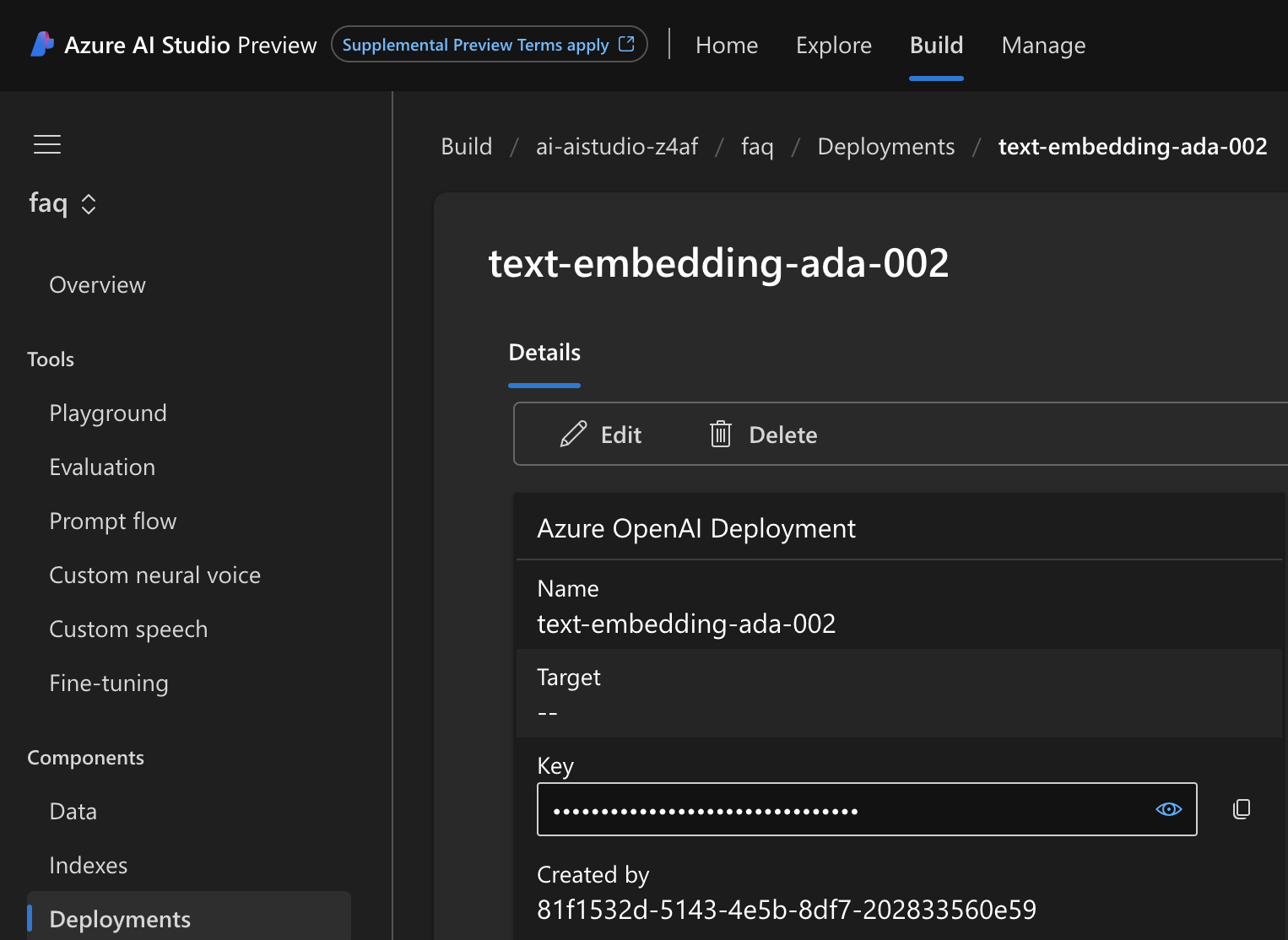The image size is (1288, 940).
Task: Open the Home navigation item
Action: [727, 45]
